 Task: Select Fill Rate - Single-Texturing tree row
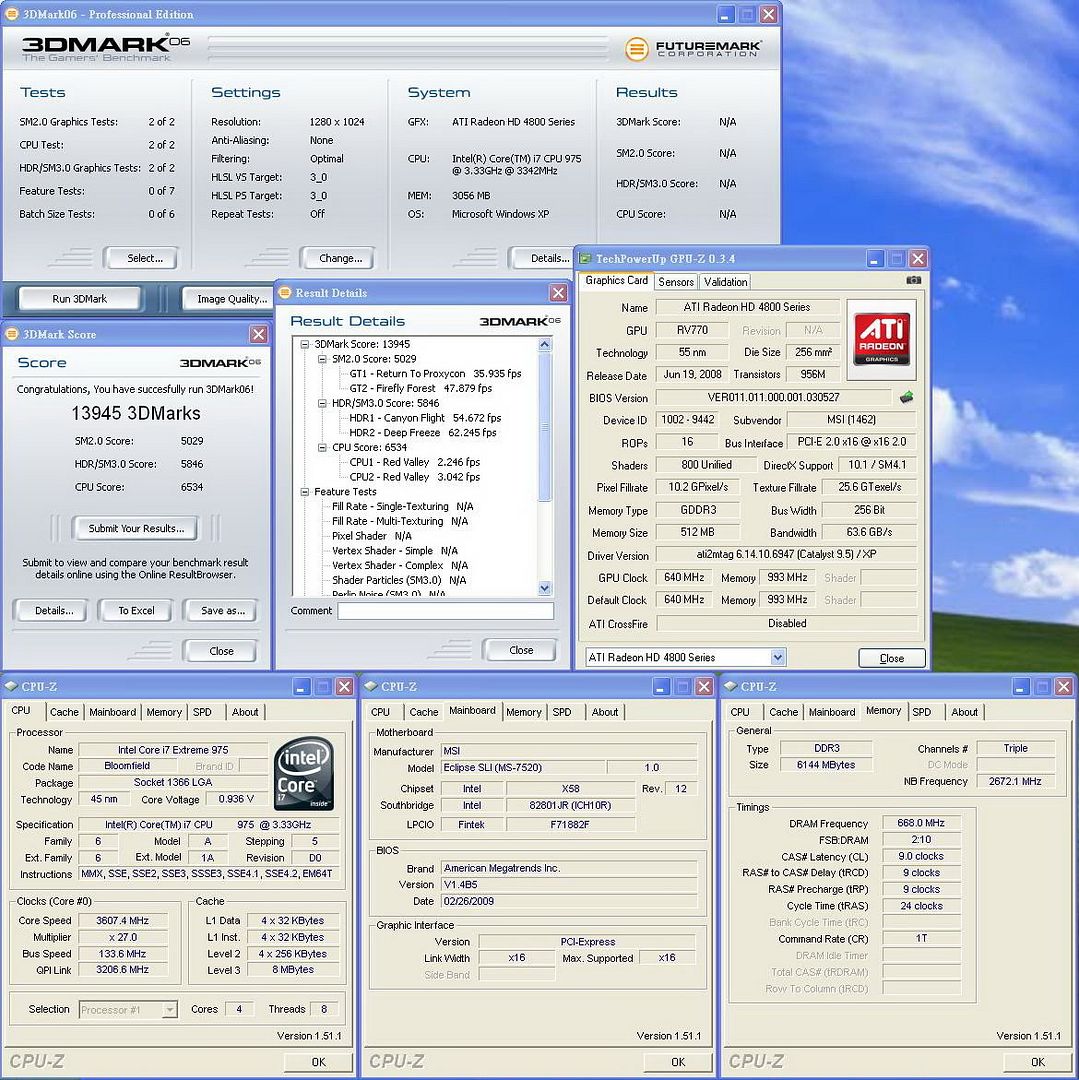[402, 507]
